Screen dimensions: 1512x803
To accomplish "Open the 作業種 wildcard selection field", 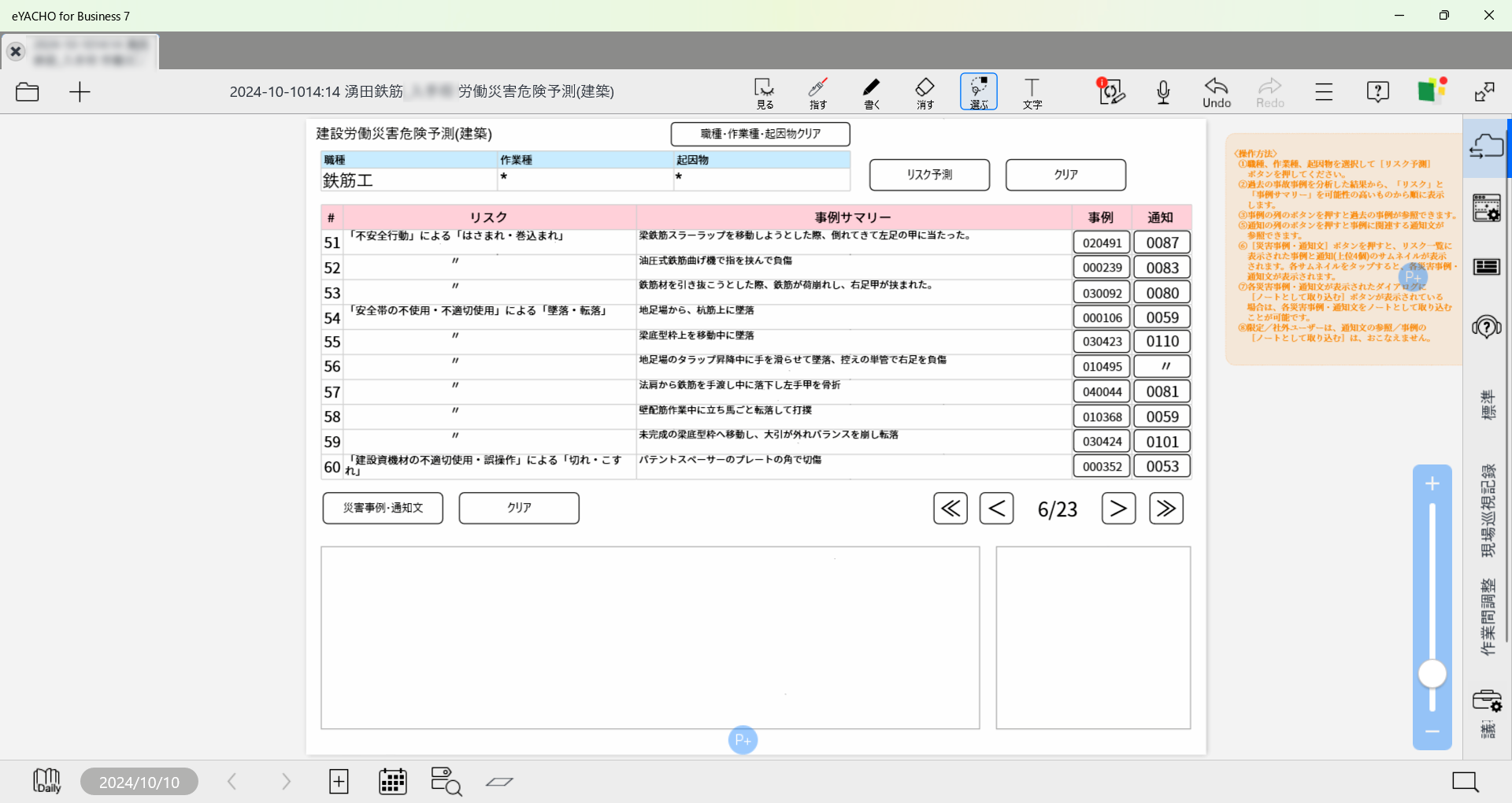I will pos(584,179).
